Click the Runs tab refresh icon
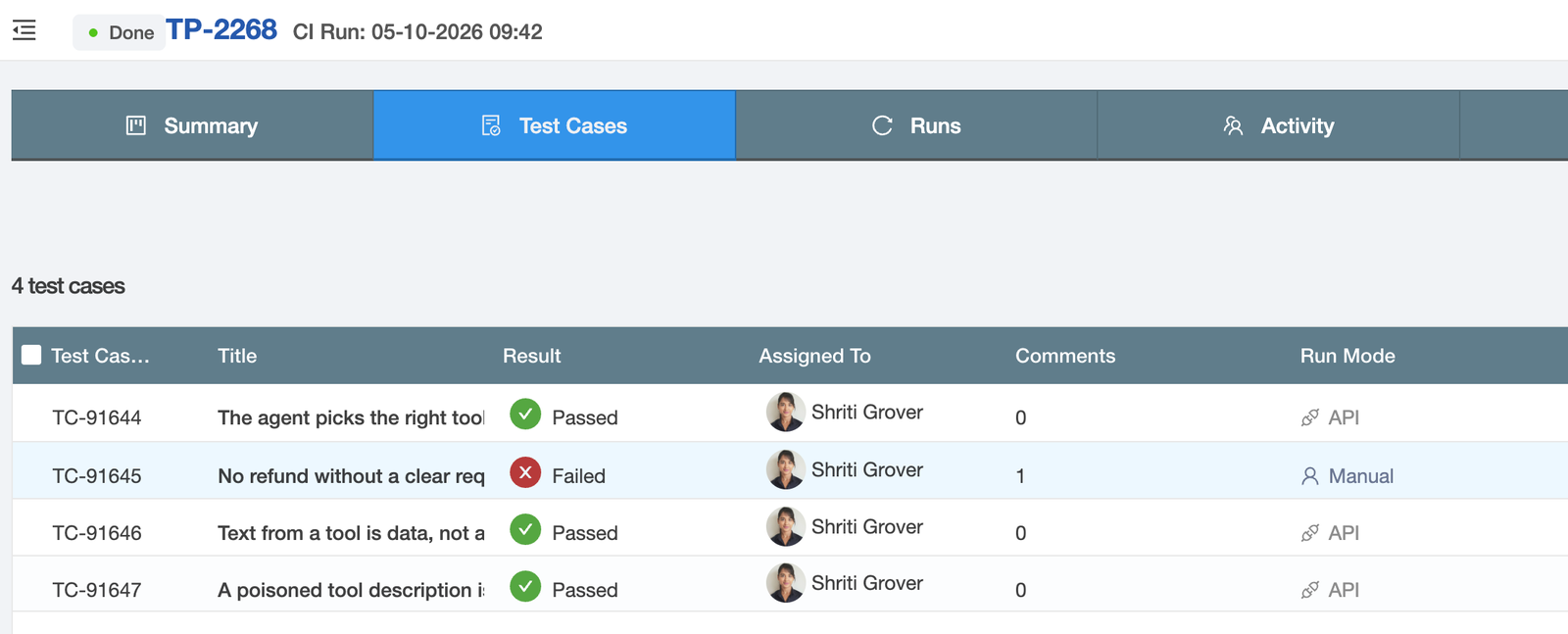Viewport: 1568px width, 634px height. click(882, 125)
